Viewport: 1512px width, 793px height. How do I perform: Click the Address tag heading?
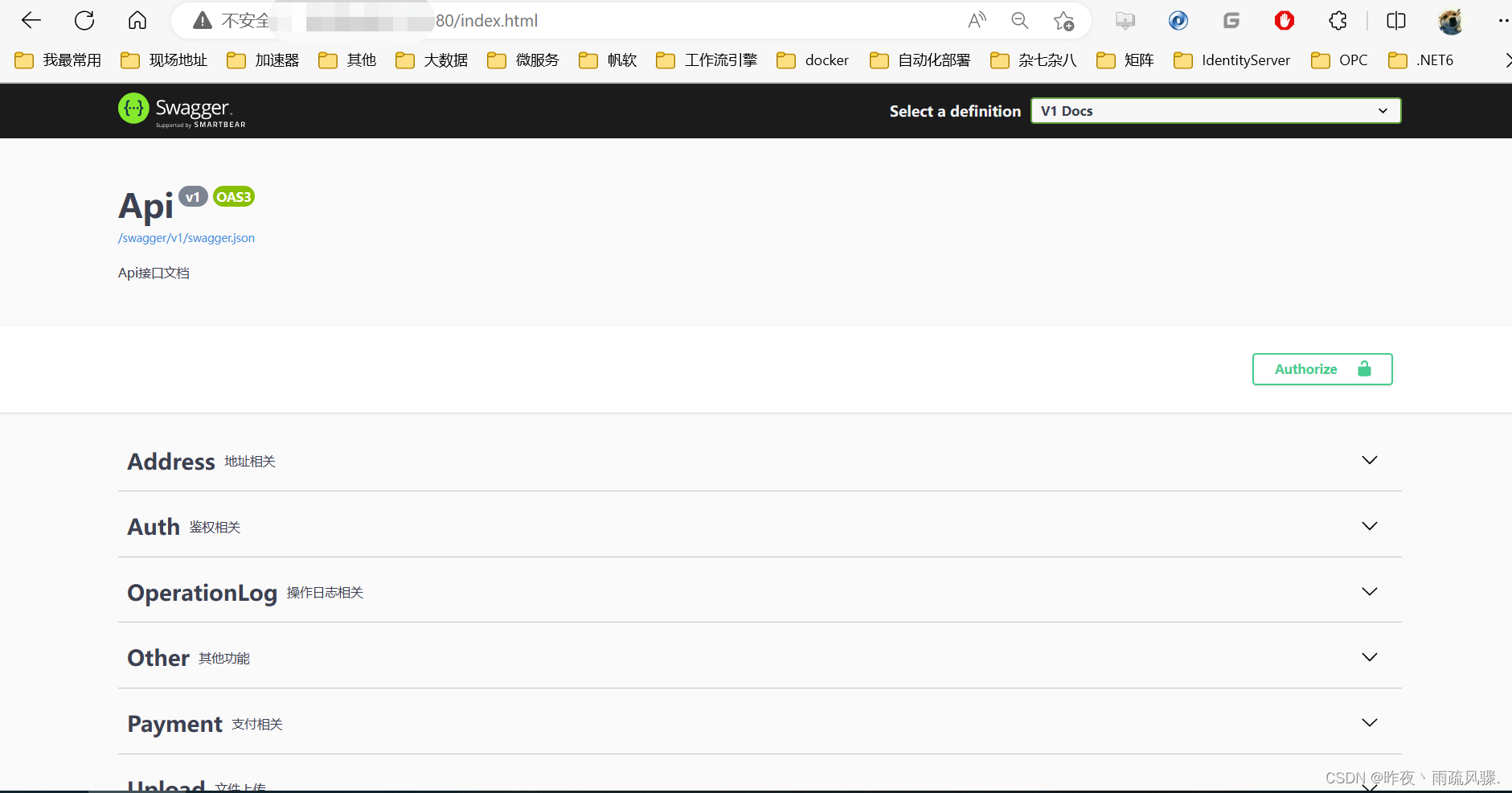171,462
